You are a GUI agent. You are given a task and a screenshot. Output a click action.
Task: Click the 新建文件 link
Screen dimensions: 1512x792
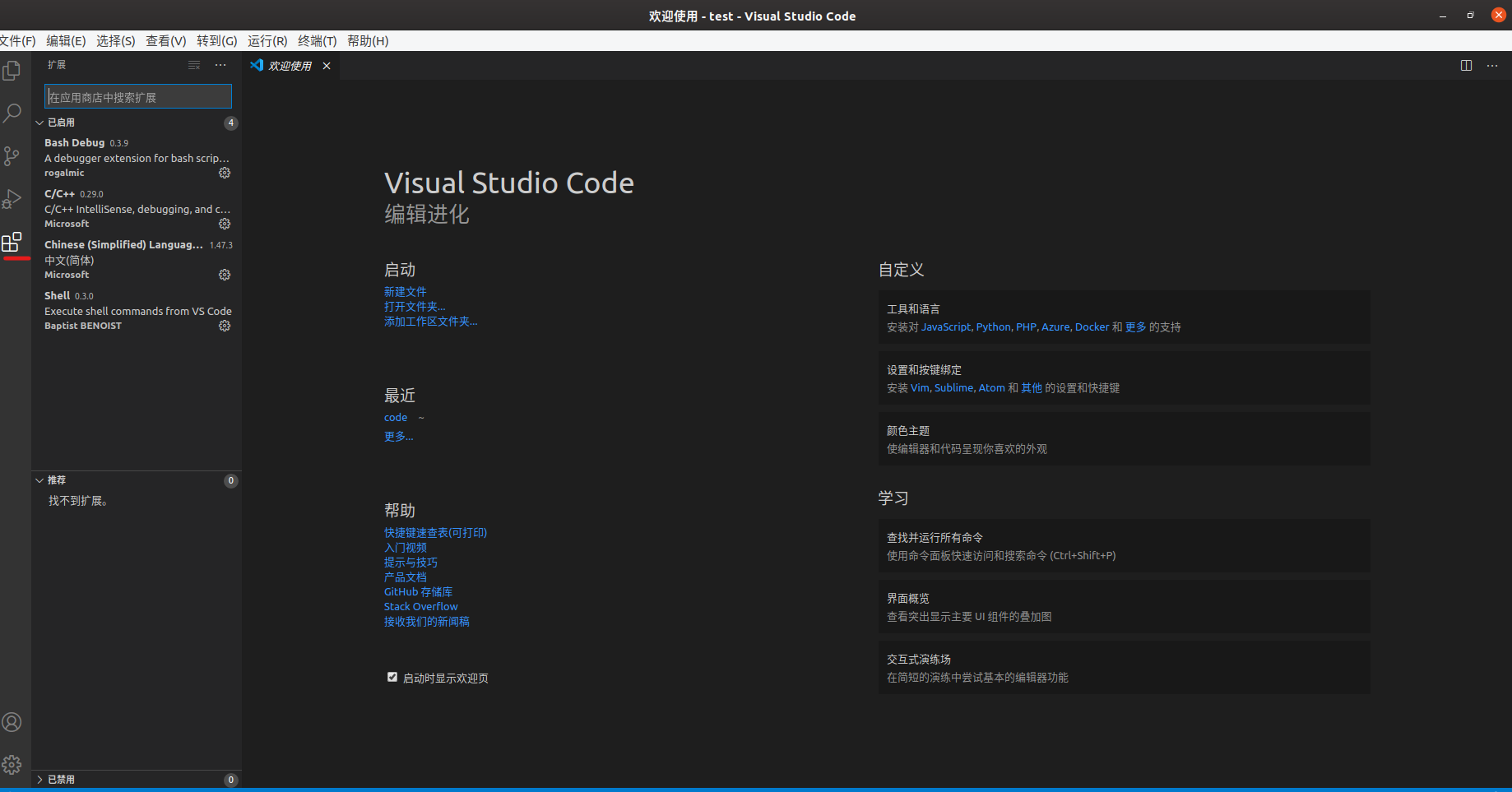405,292
